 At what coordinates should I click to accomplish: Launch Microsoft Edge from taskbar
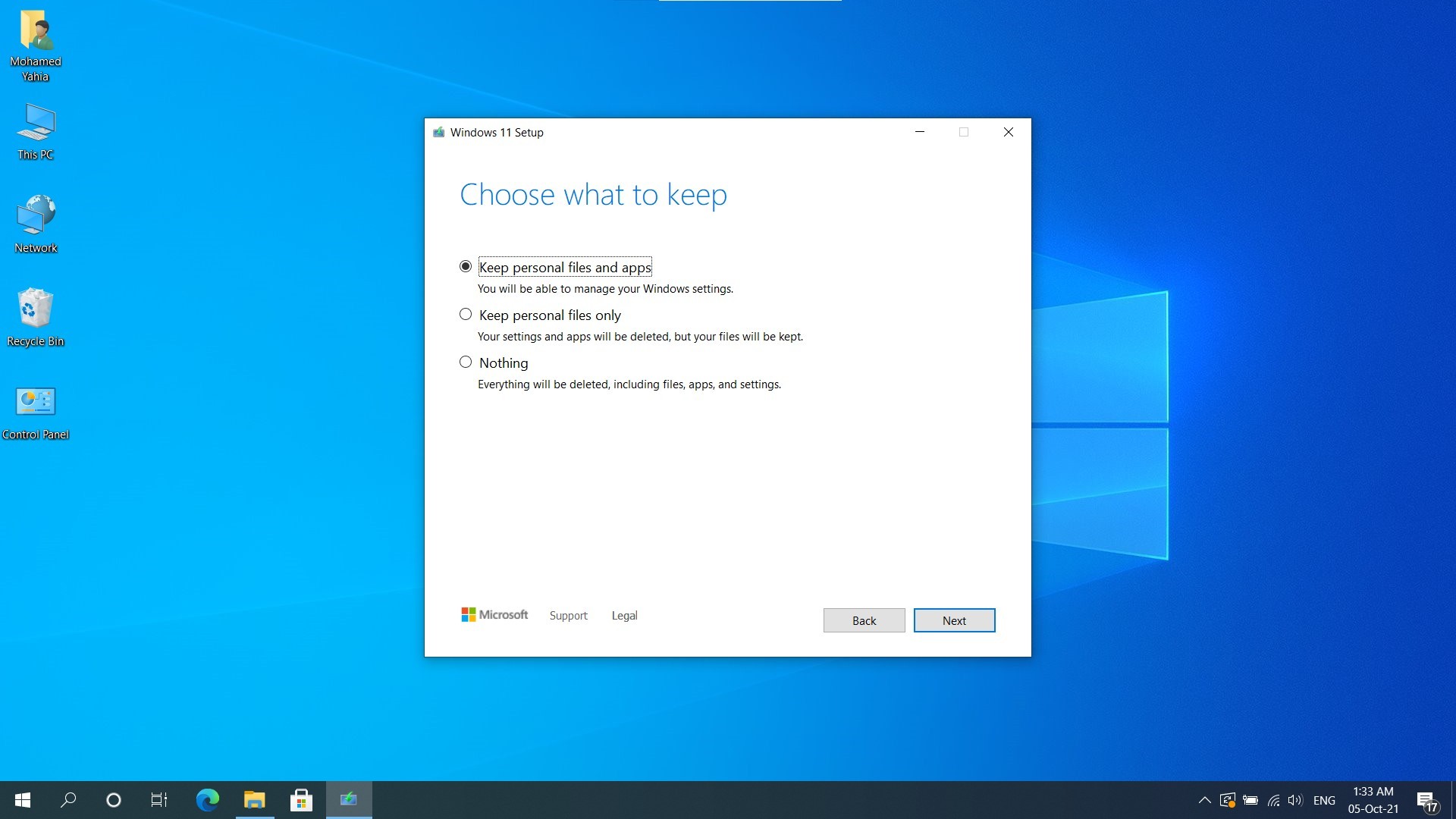[207, 800]
